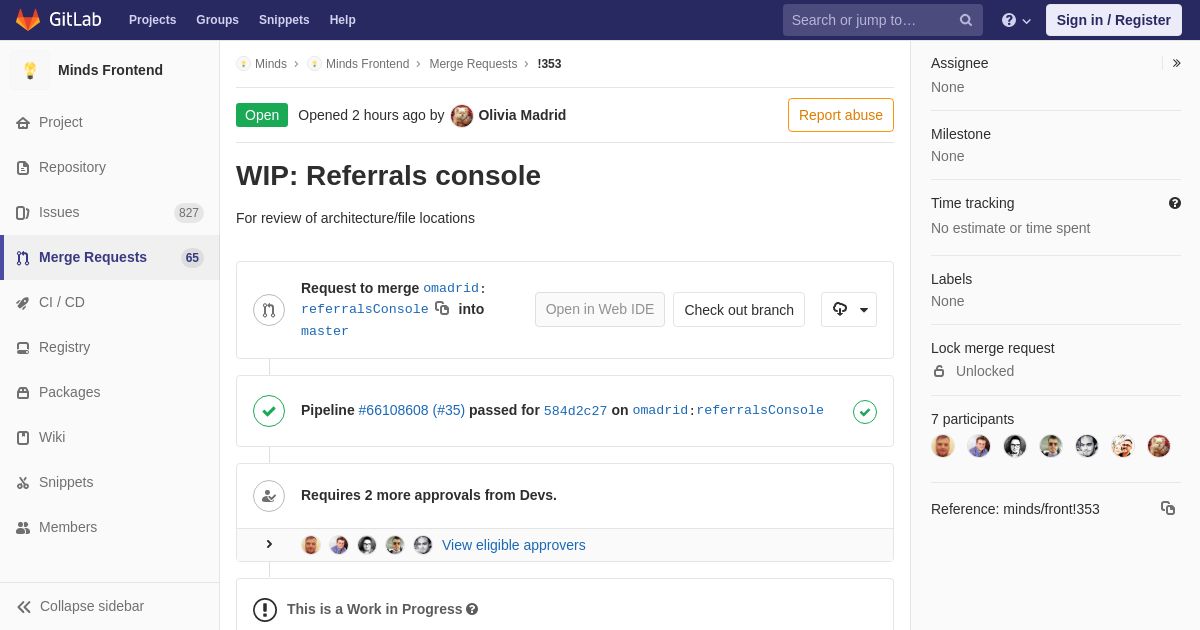
Task: Open the Wiki section in sidebar
Action: [110, 438]
